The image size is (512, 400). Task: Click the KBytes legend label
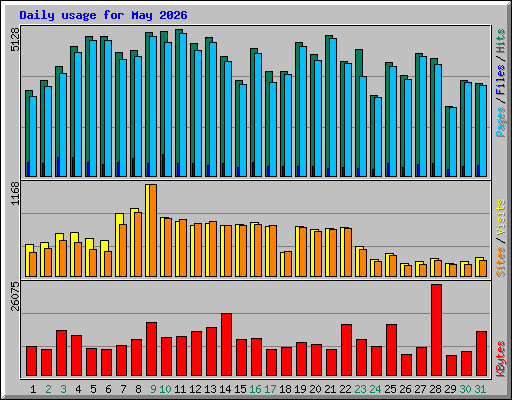point(501,359)
